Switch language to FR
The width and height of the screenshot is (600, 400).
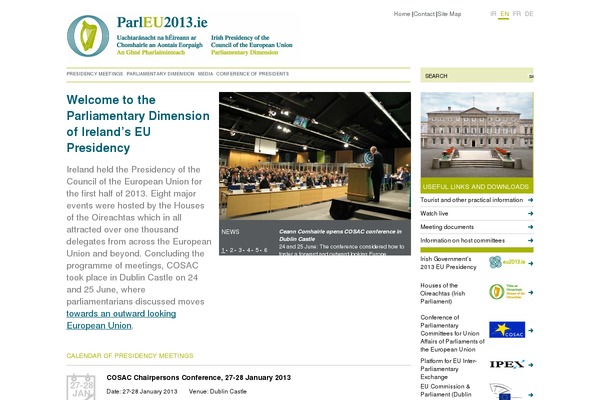pos(517,14)
